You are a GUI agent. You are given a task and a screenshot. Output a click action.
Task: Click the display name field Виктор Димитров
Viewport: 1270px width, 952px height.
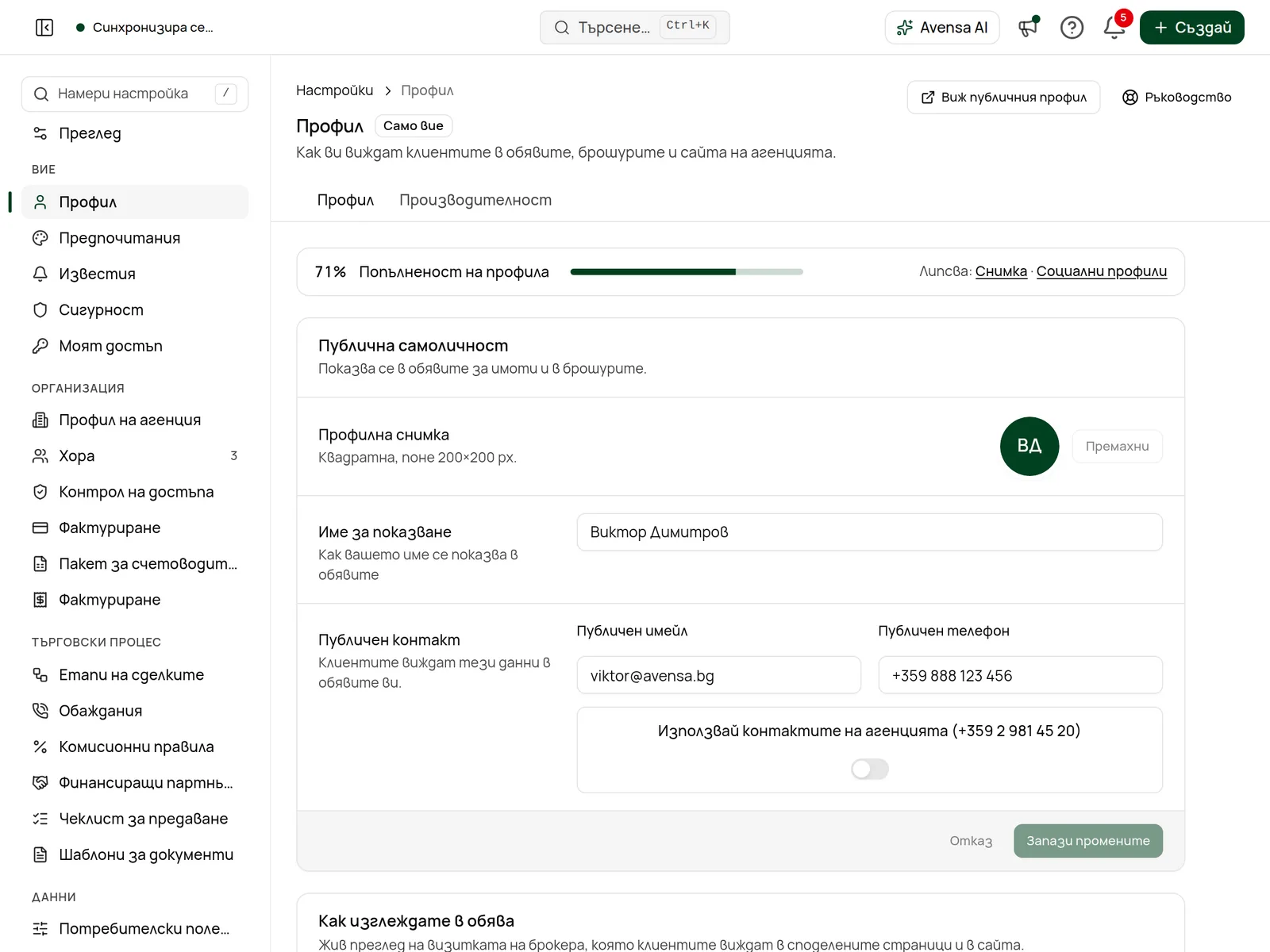point(869,532)
